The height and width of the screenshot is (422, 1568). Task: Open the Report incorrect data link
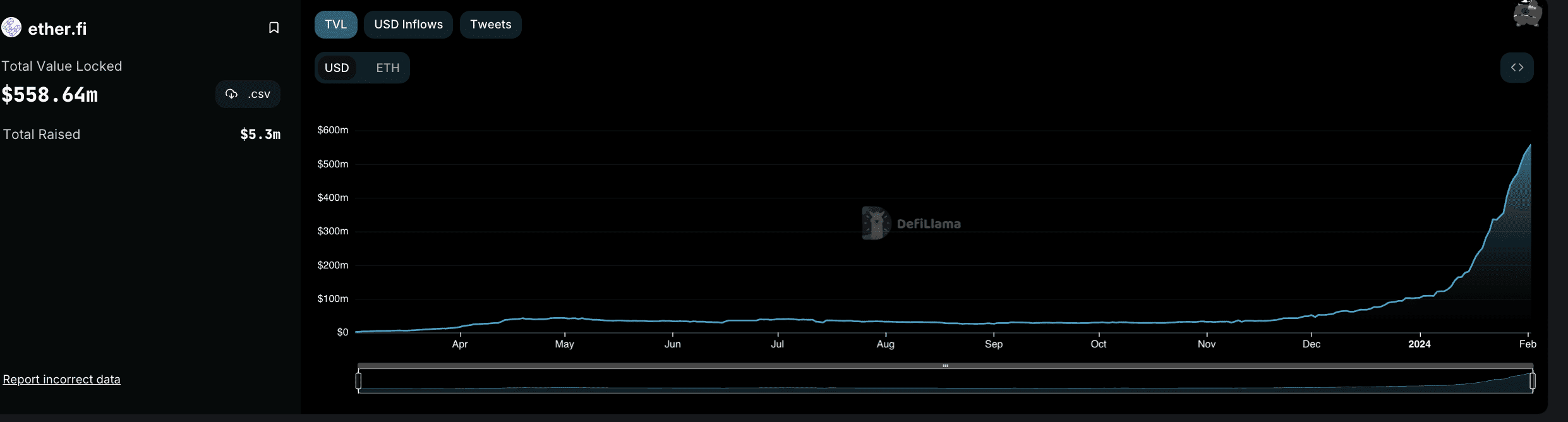(61, 379)
